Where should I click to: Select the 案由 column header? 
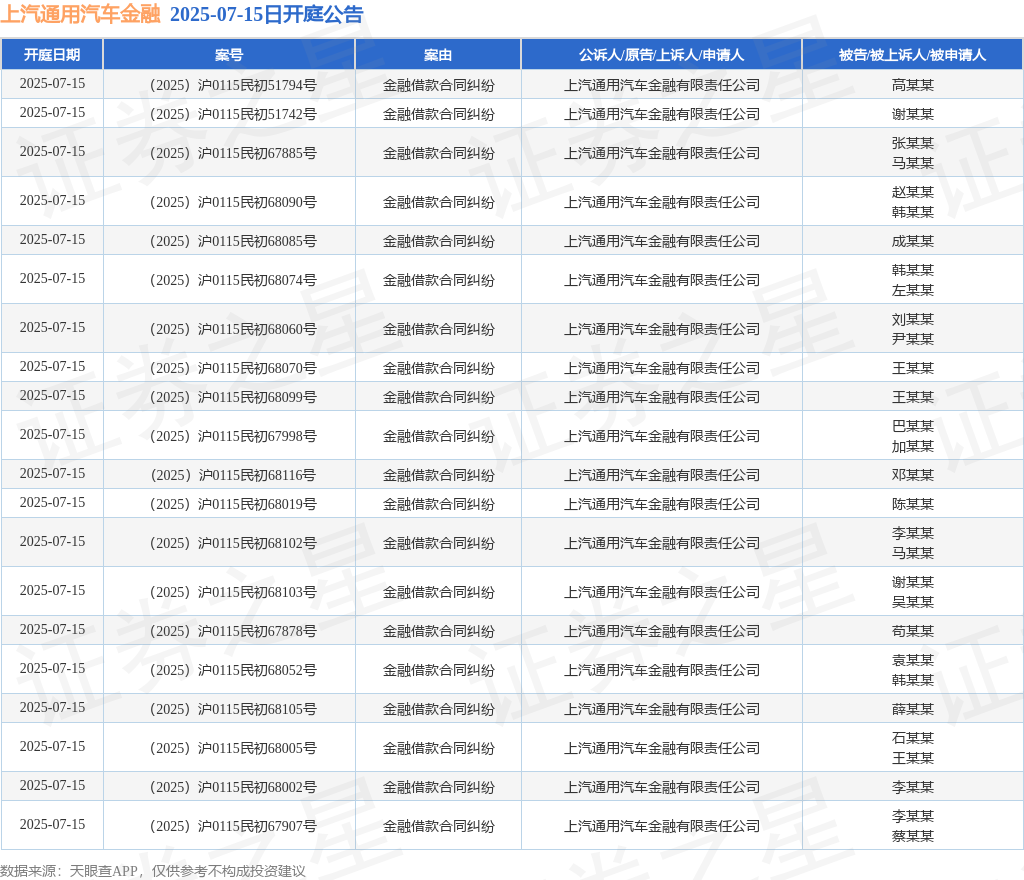438,55
